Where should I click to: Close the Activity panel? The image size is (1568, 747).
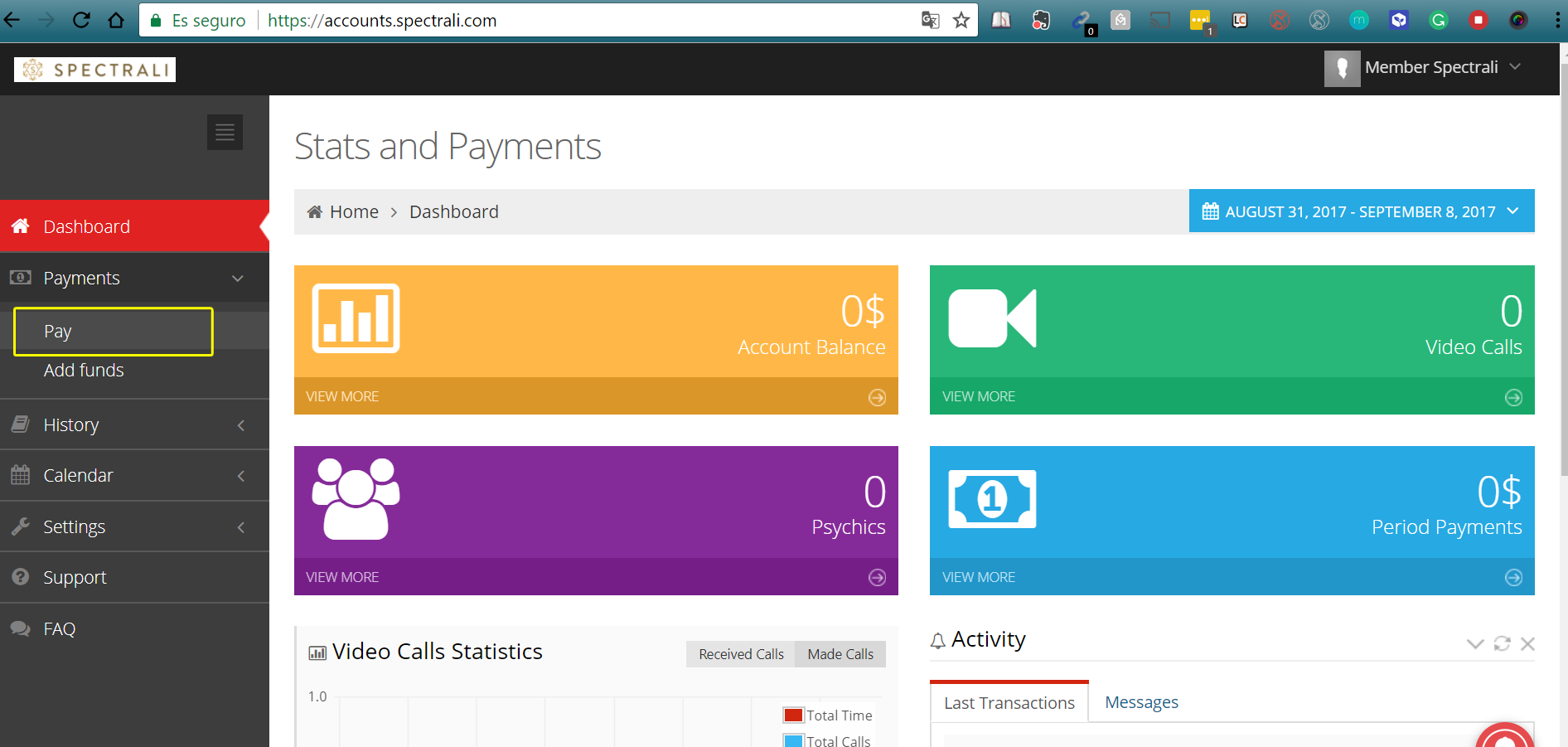pos(1527,643)
